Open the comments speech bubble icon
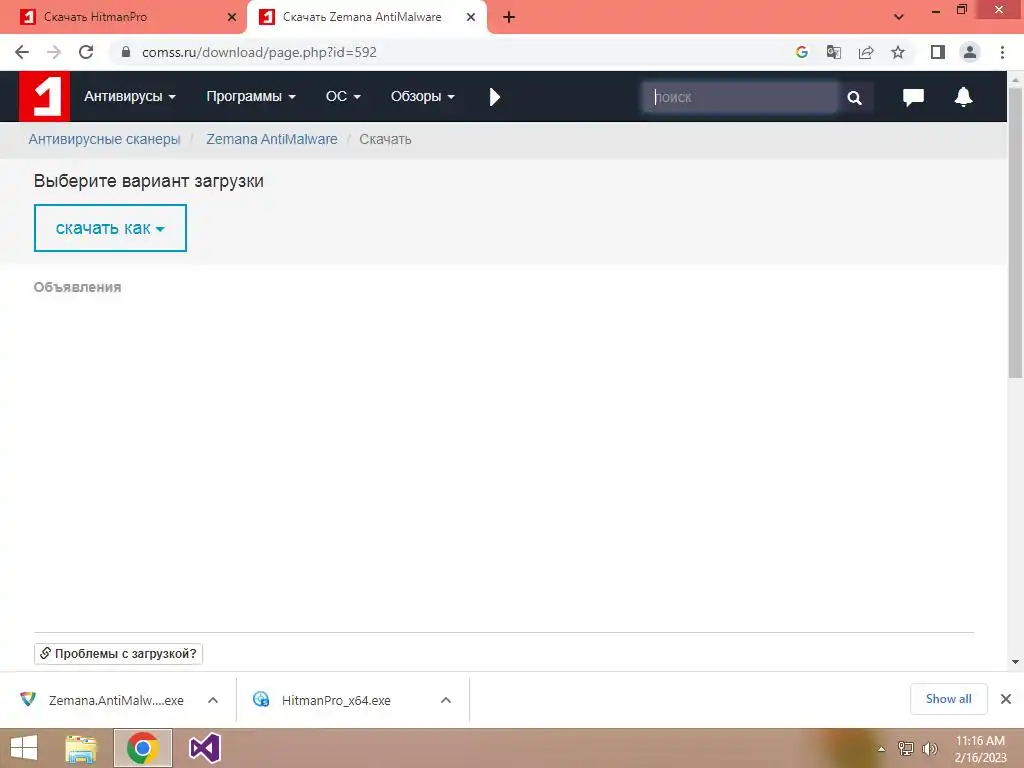 [913, 97]
